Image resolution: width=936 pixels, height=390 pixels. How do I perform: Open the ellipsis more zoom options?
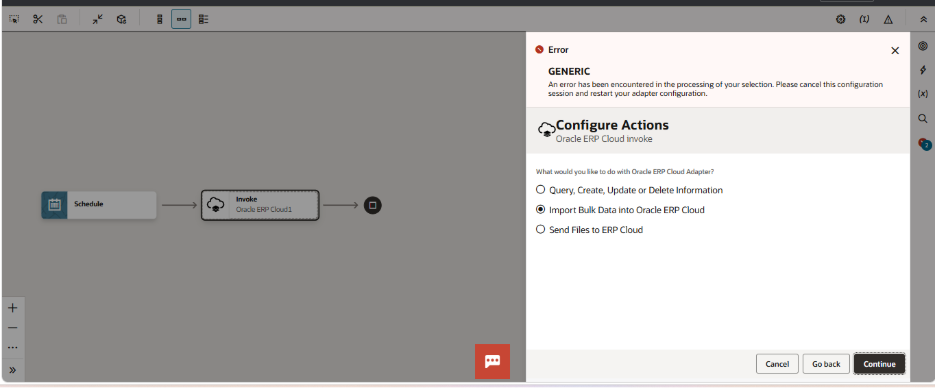13,348
